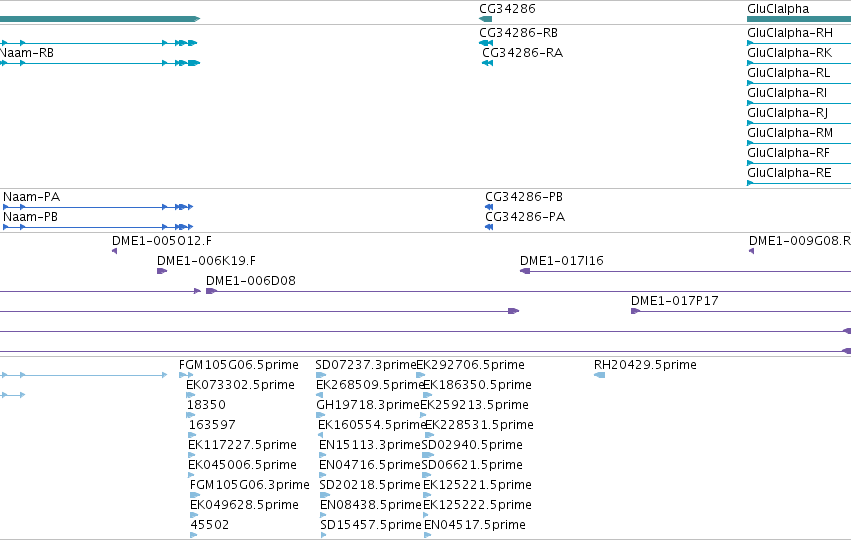This screenshot has height=540, width=851.
Task: Select EST RH20429.5prime
Action: coord(645,365)
